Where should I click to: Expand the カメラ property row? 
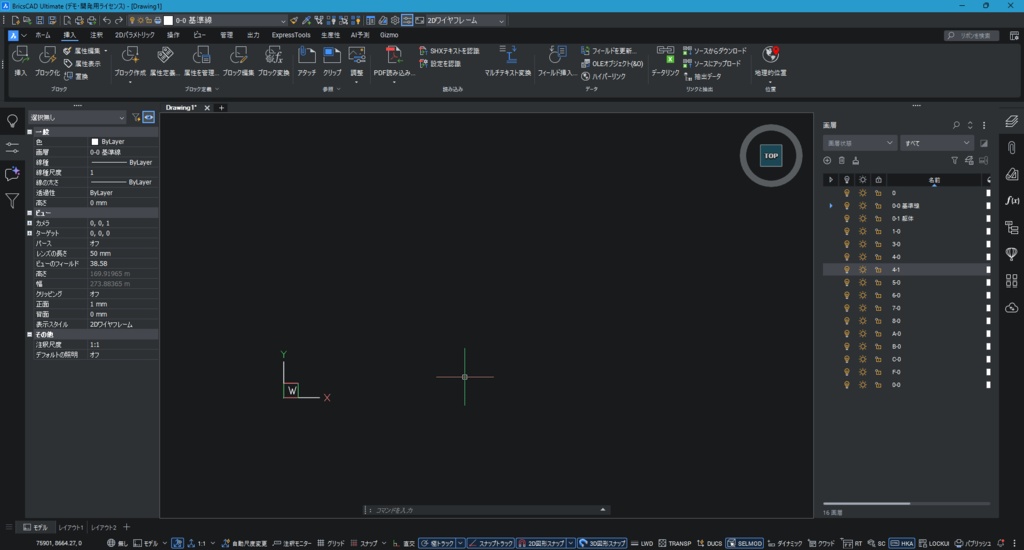point(29,223)
